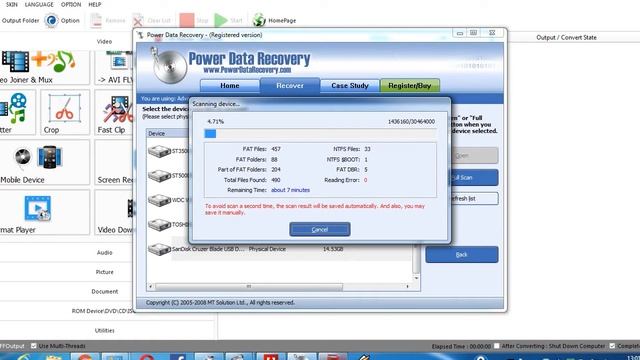Expand the Video category header
This screenshot has width=640, height=360.
coord(104,41)
